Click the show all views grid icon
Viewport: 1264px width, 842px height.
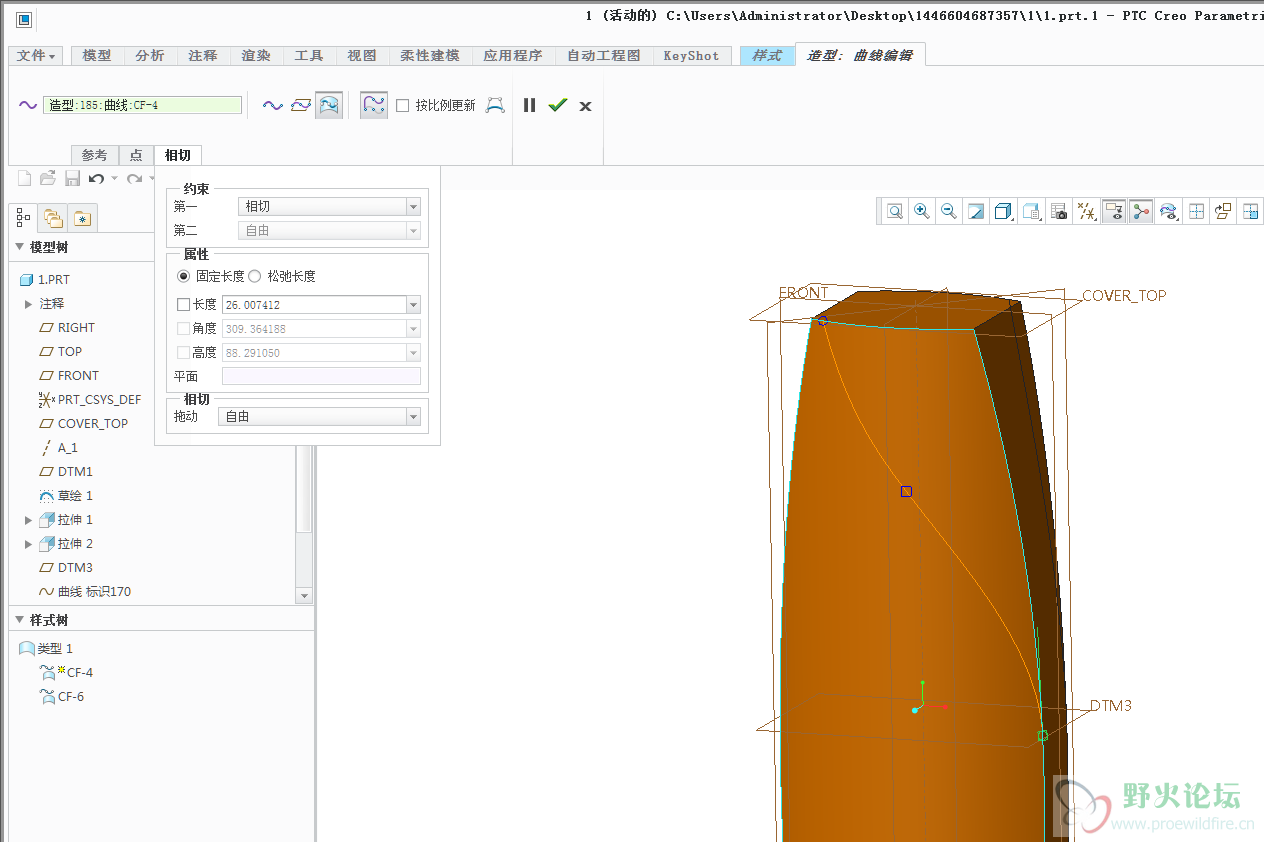(1196, 211)
